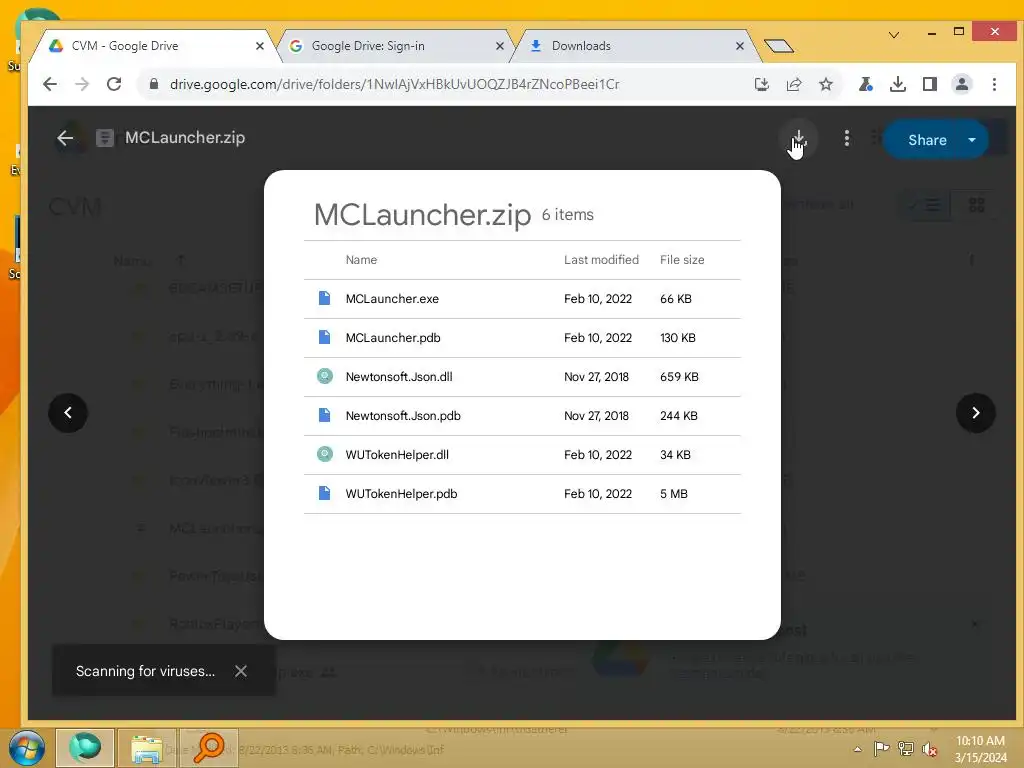Click the 66 KB file size cell
1024x768 pixels.
pos(675,299)
